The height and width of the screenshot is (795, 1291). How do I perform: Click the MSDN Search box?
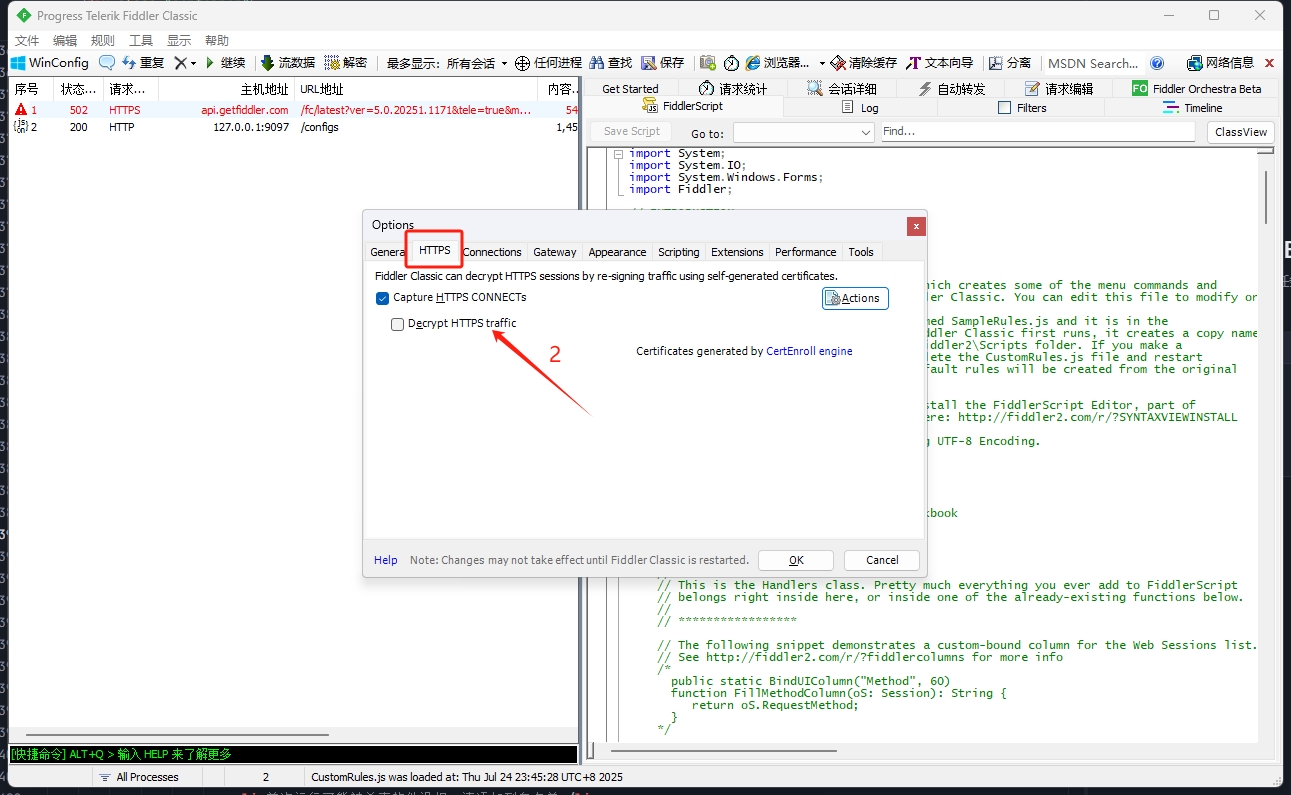point(1092,63)
